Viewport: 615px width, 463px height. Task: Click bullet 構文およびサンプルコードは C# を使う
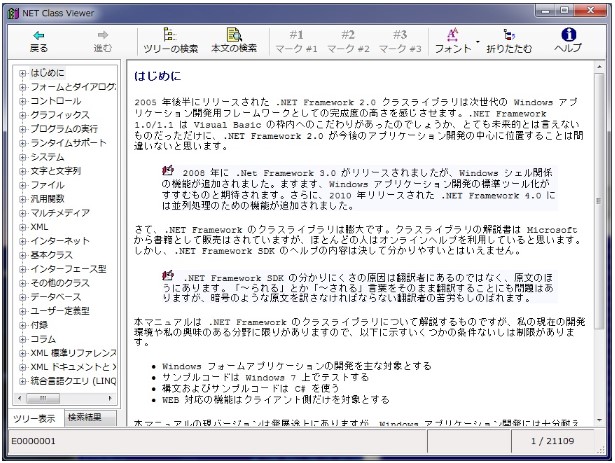(250, 388)
